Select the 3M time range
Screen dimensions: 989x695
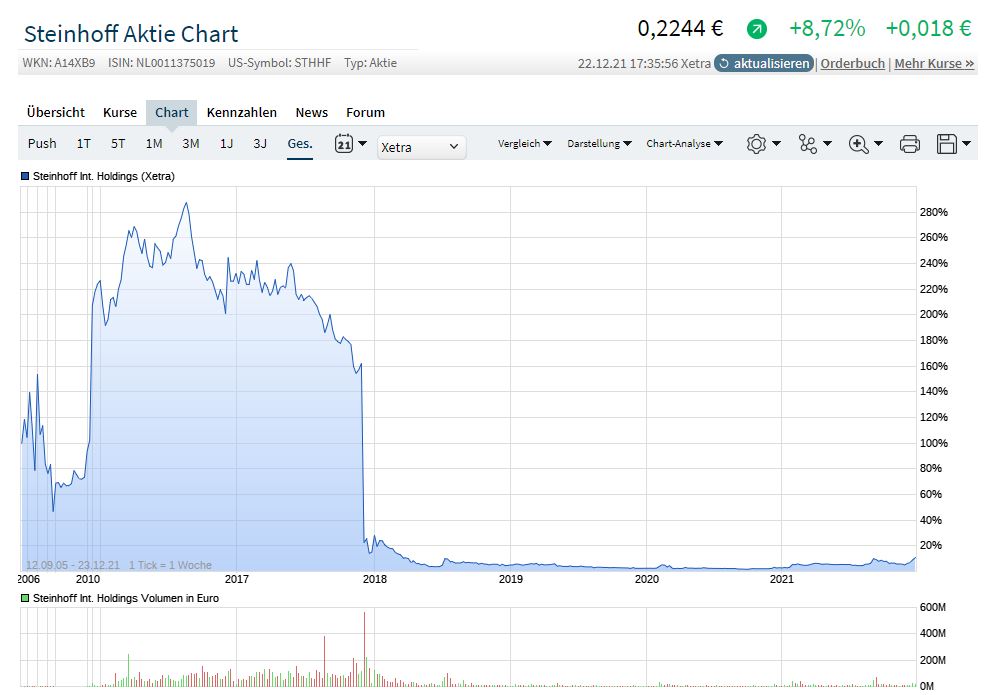point(190,144)
